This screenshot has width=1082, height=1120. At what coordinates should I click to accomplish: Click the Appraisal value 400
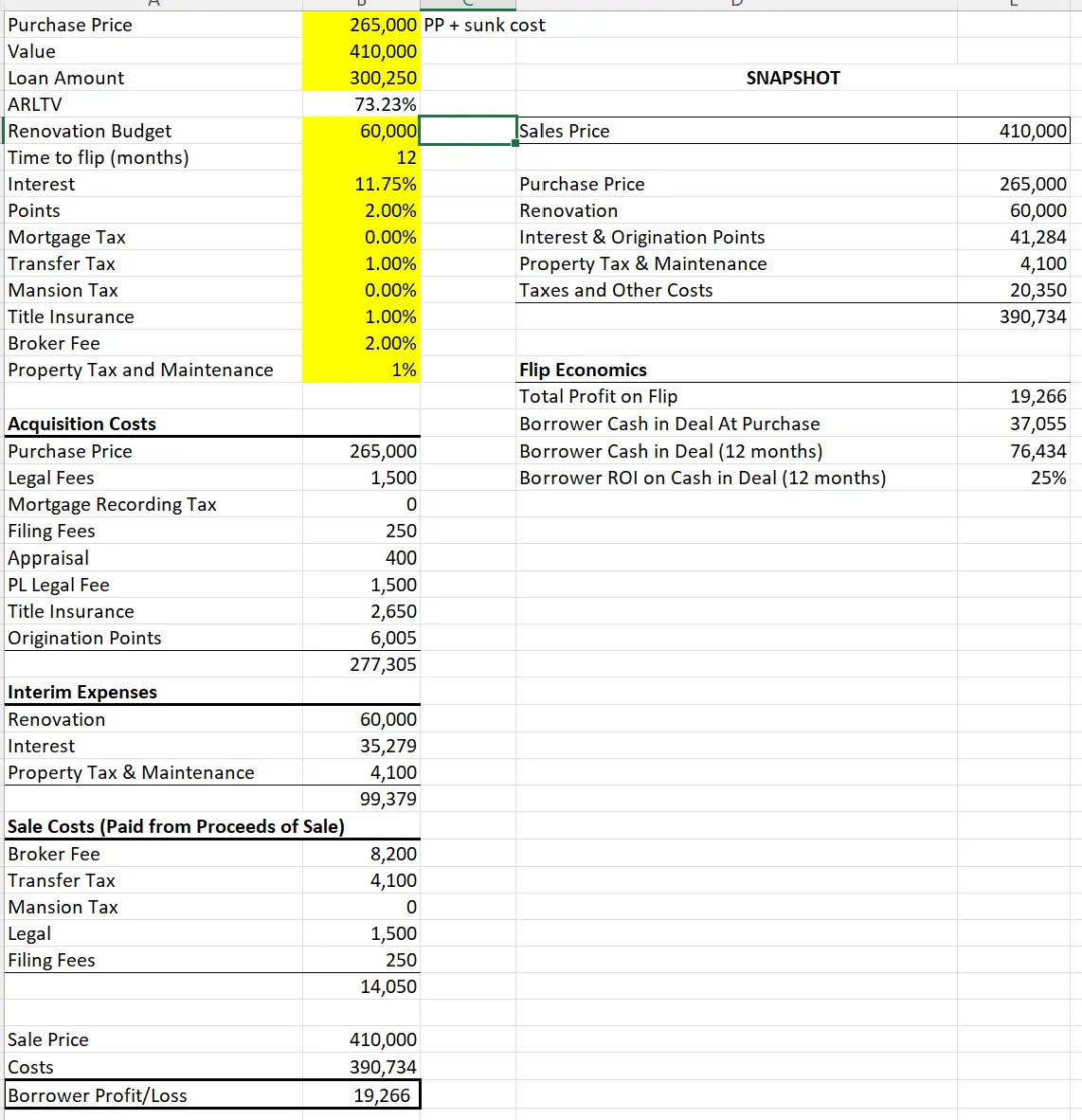tap(361, 557)
